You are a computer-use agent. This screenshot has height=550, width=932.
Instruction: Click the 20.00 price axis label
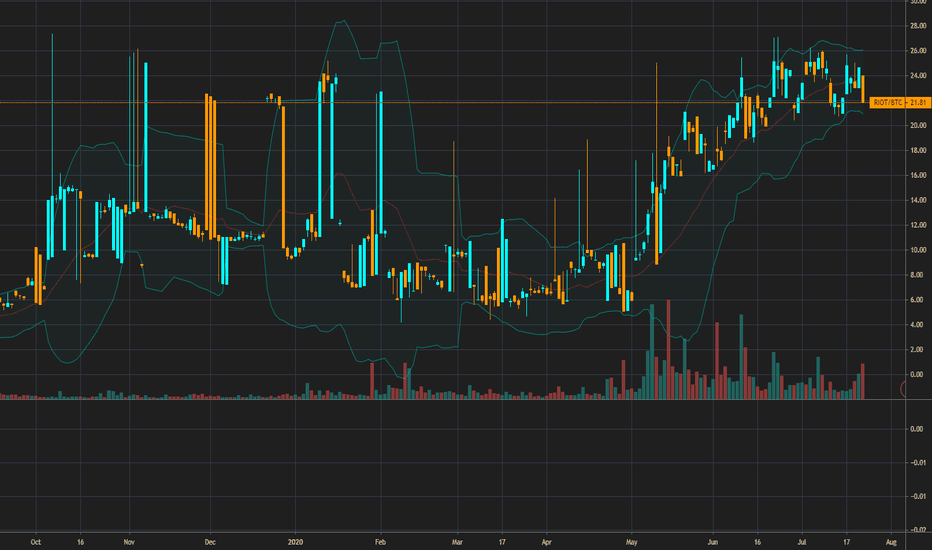point(918,125)
